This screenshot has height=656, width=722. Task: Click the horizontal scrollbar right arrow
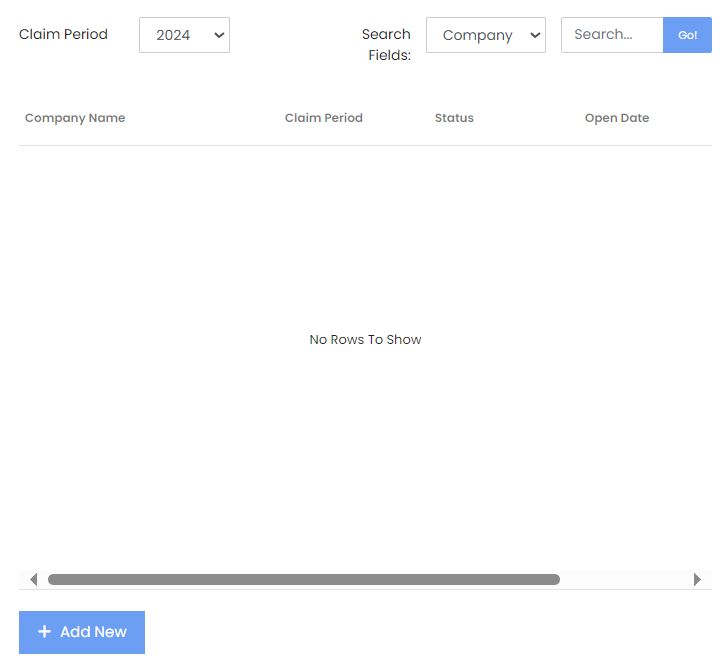click(697, 579)
